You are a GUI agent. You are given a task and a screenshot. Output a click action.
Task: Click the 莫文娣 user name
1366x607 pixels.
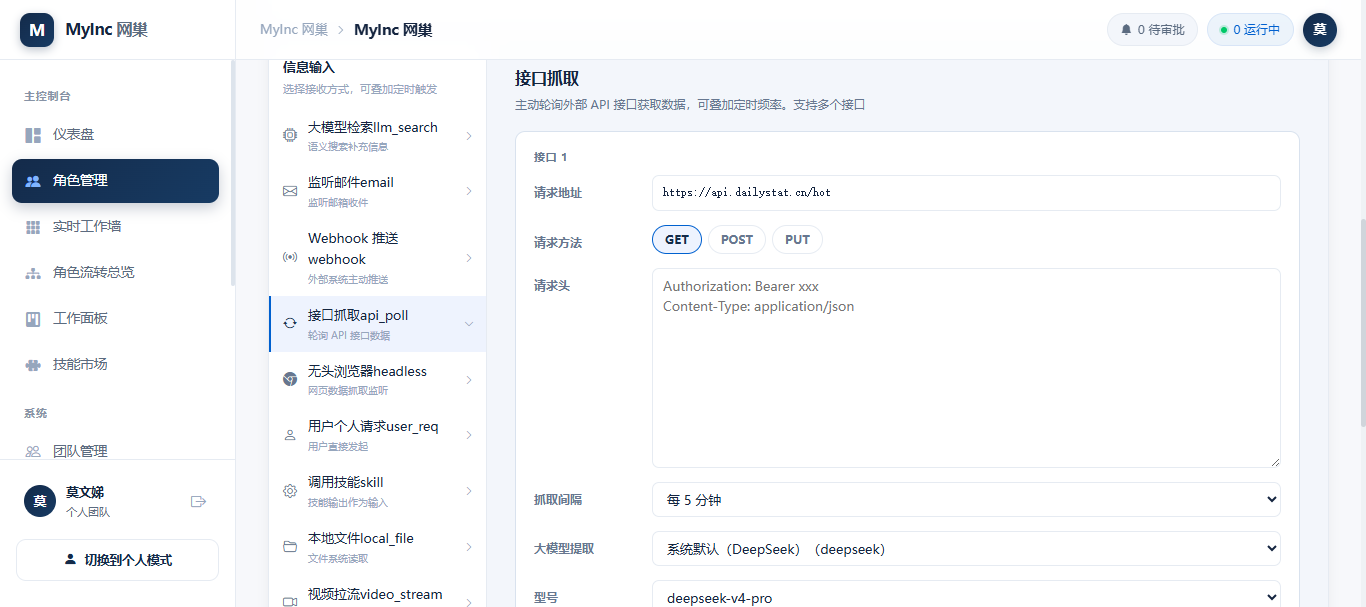click(85, 493)
